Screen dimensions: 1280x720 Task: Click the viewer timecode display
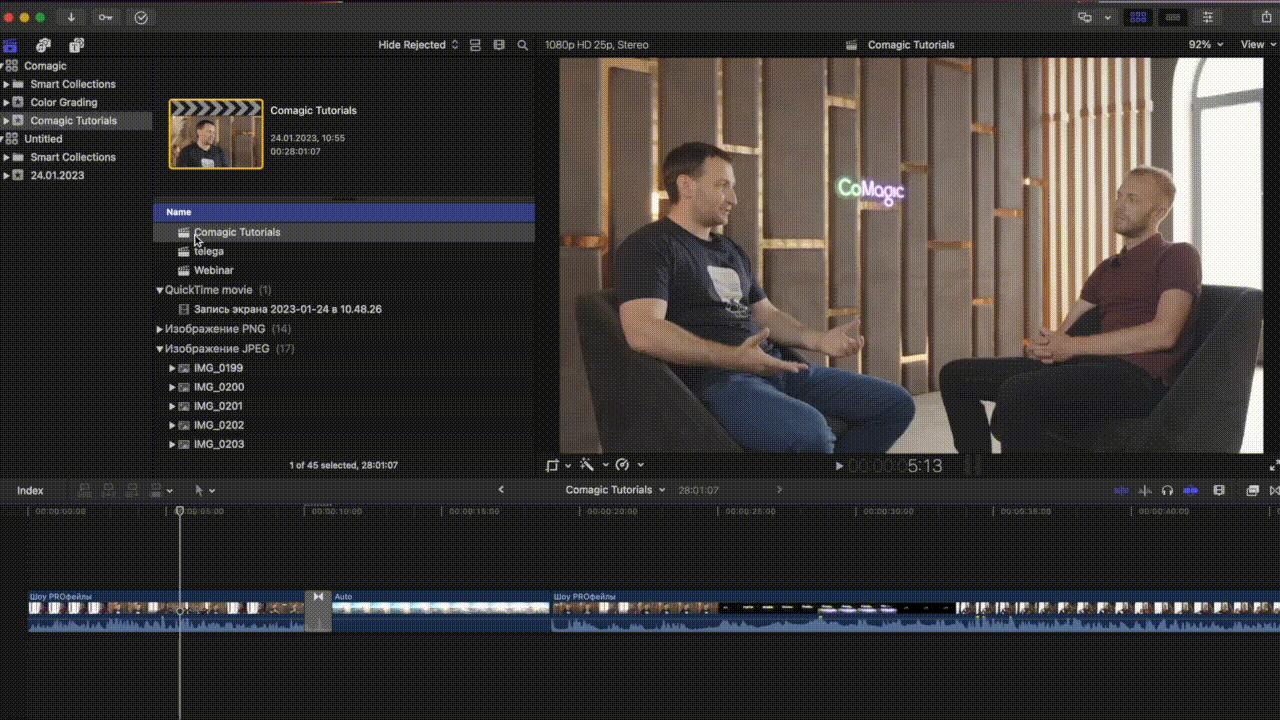coord(896,466)
